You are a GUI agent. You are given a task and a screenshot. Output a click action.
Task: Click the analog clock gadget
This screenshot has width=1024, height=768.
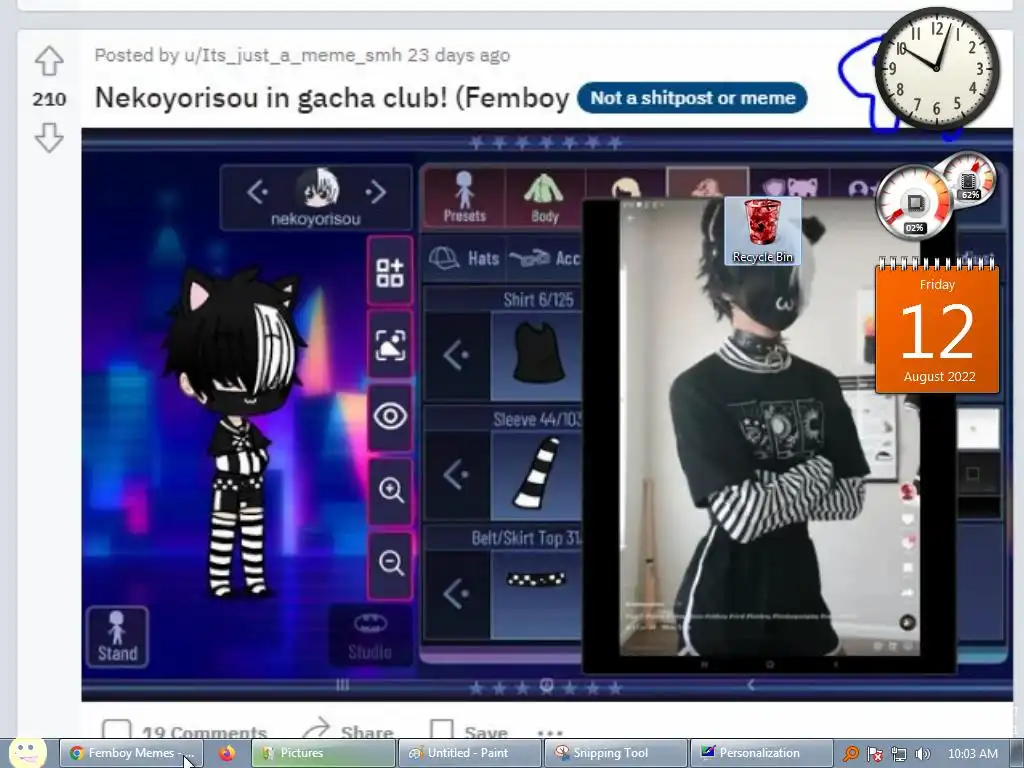[936, 68]
